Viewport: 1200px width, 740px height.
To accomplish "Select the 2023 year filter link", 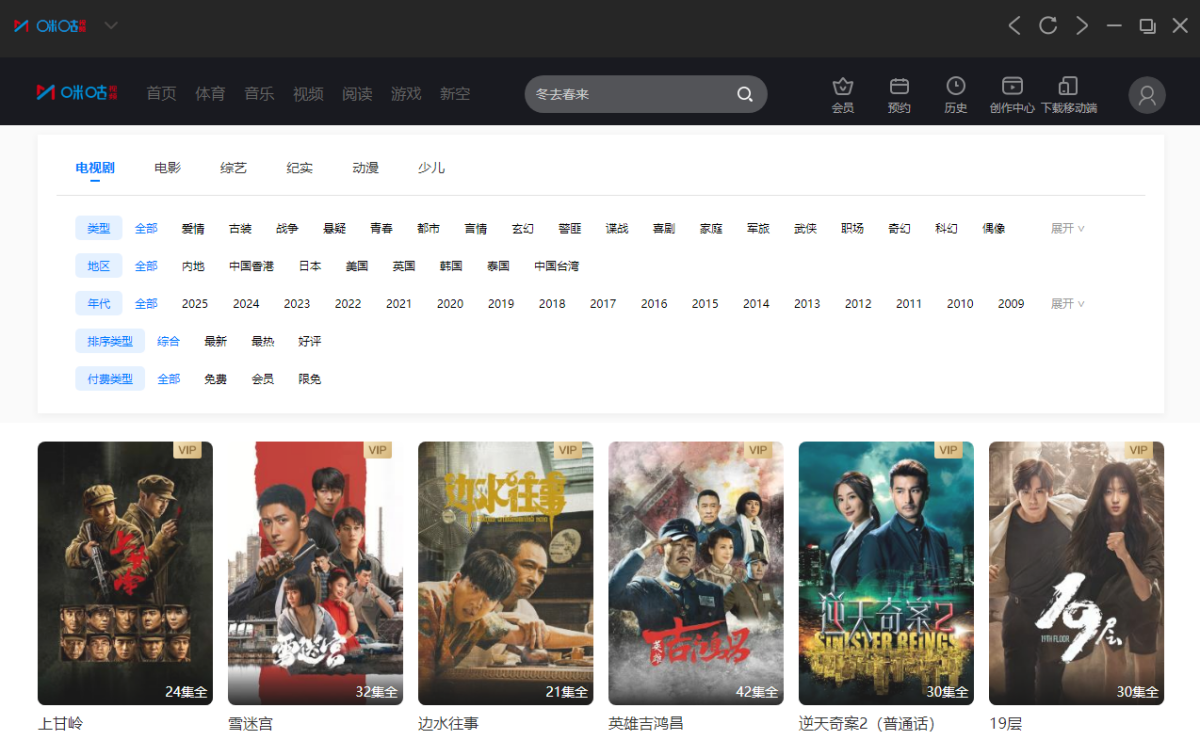I will [x=297, y=303].
